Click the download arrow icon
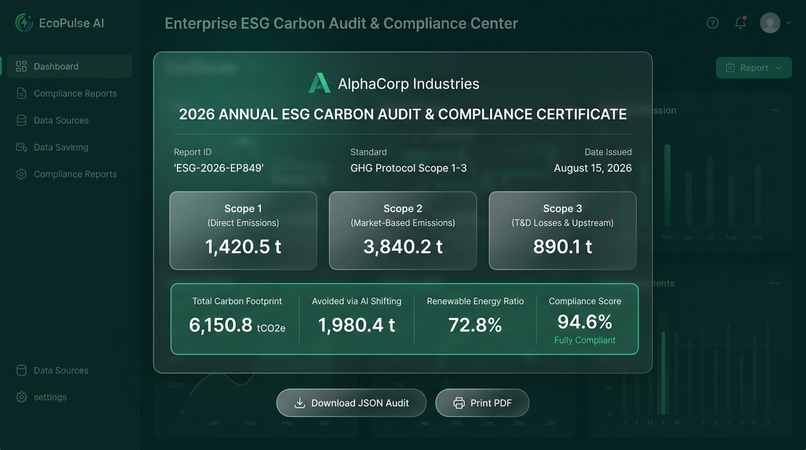Screen dimensions: 806x450 coord(300,403)
